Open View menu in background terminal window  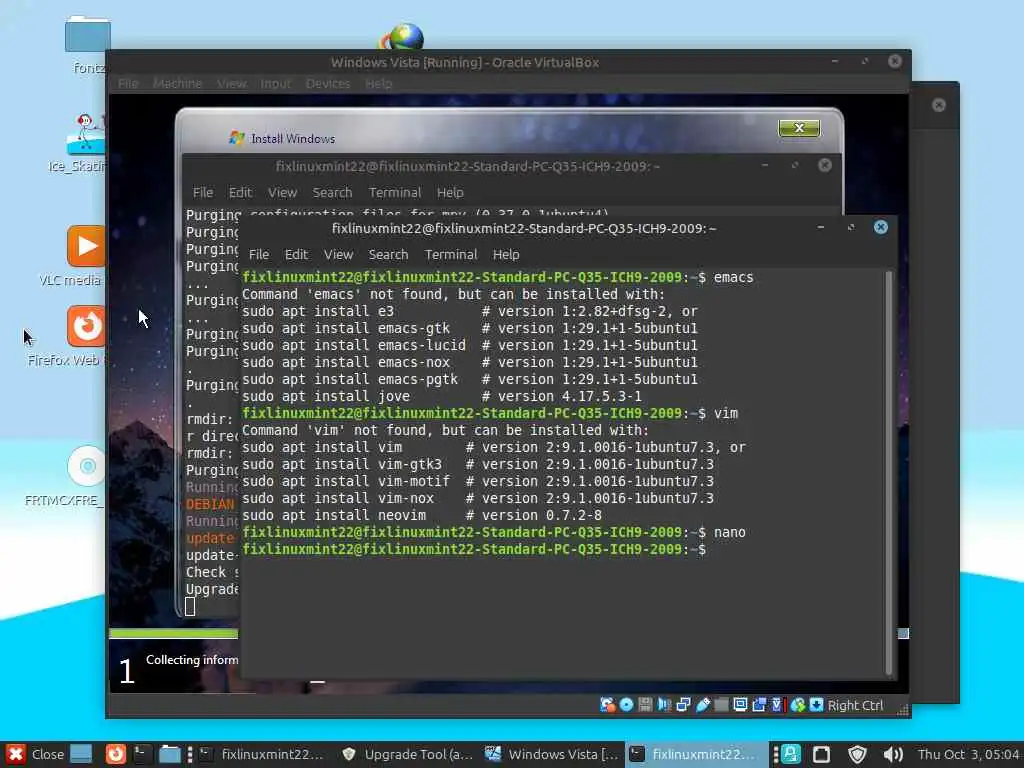point(282,193)
